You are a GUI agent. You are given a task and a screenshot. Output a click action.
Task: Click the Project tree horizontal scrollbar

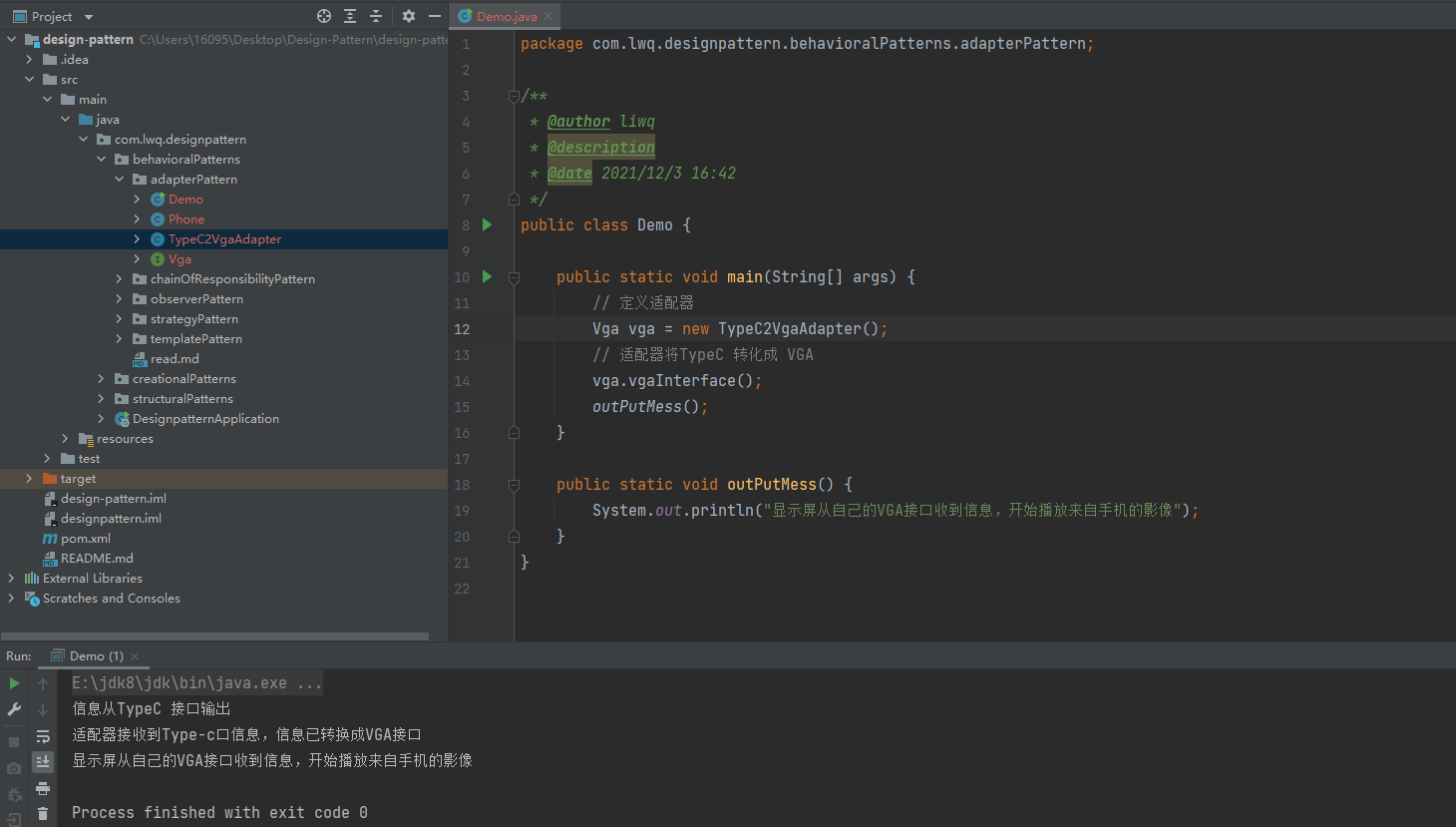(x=214, y=635)
